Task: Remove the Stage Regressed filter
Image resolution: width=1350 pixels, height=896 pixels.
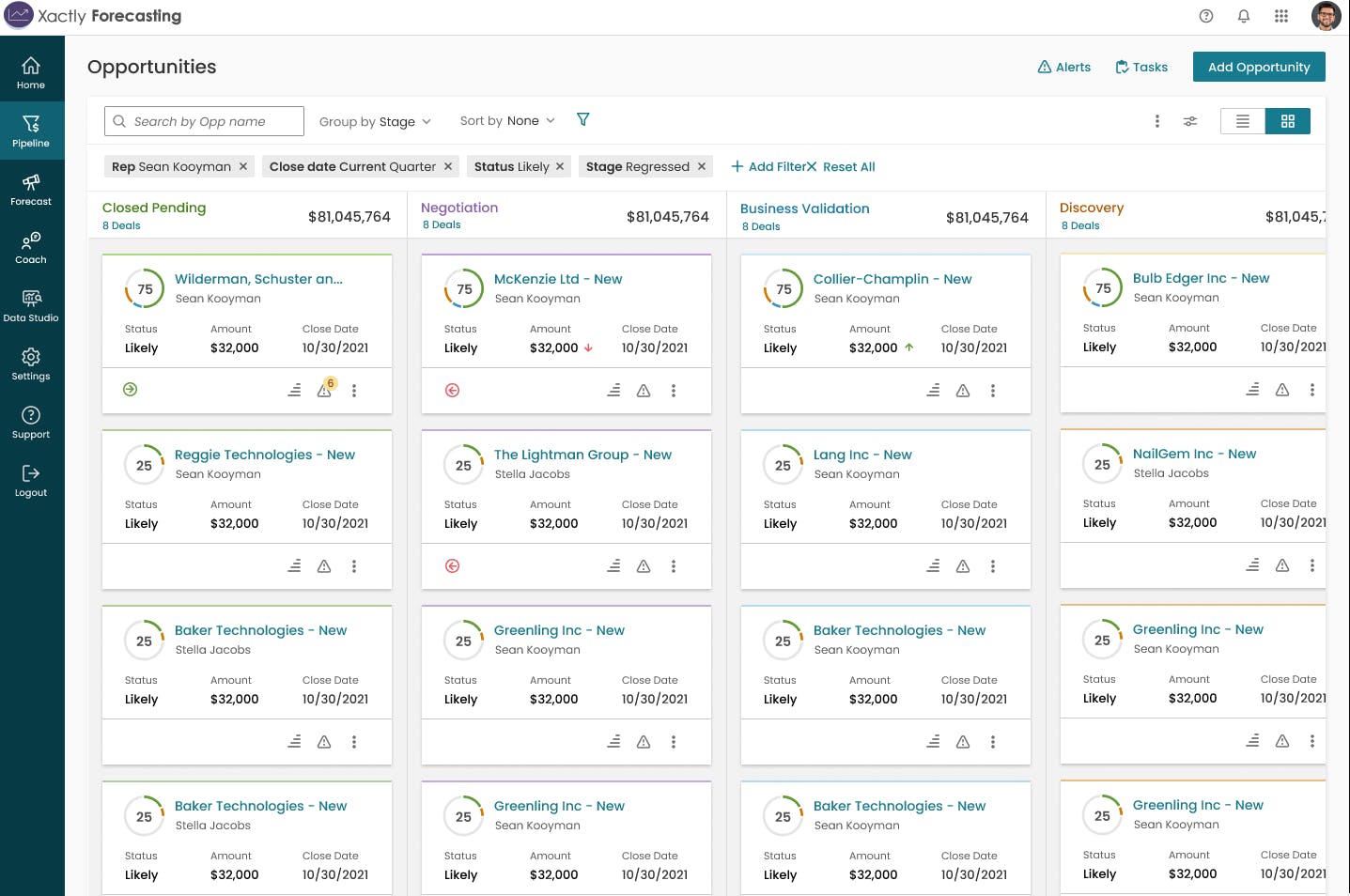Action: [x=701, y=166]
